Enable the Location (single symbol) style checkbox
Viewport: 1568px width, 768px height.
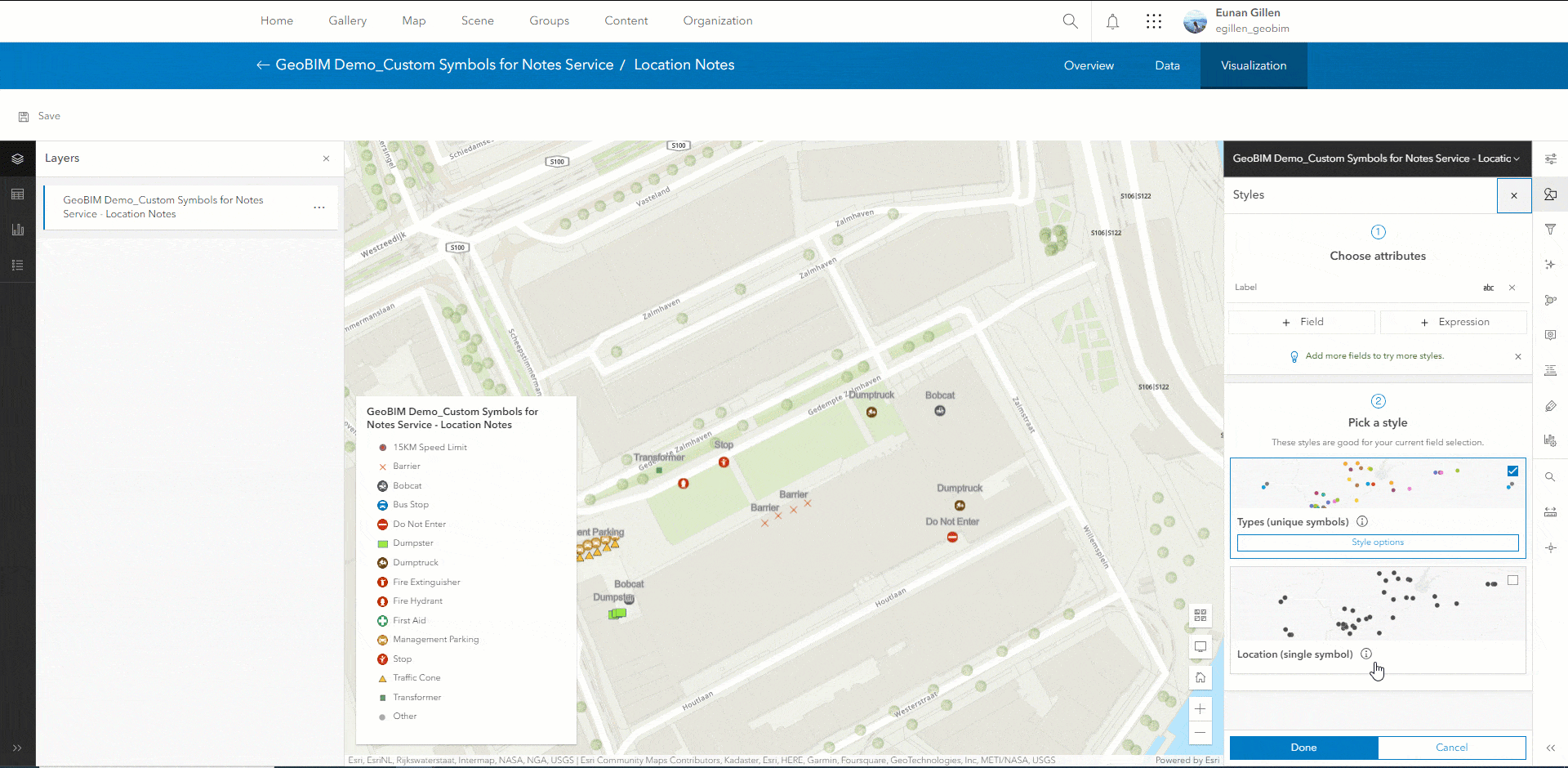point(1513,580)
